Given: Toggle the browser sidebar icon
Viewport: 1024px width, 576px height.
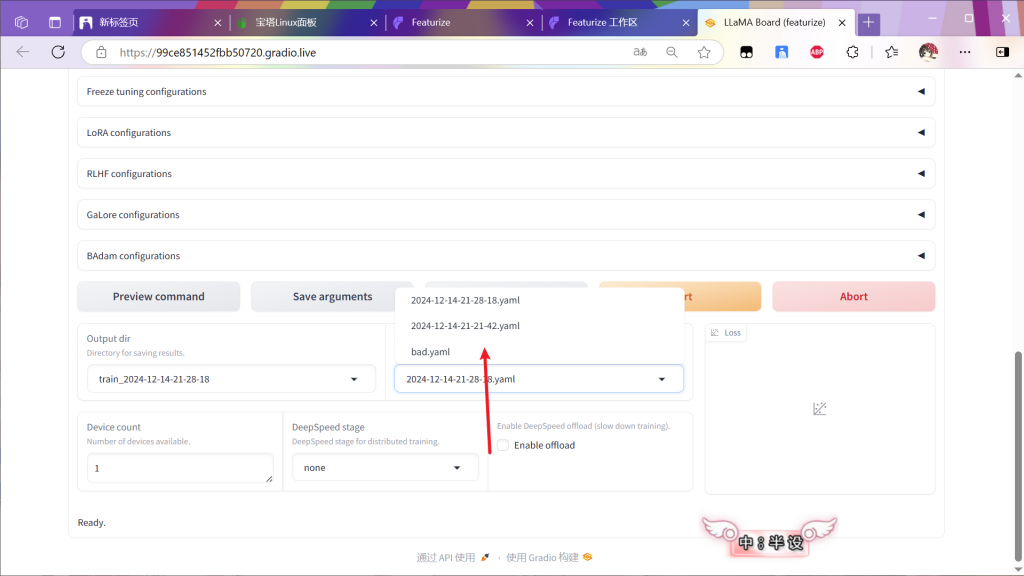Looking at the screenshot, I should coord(1002,52).
